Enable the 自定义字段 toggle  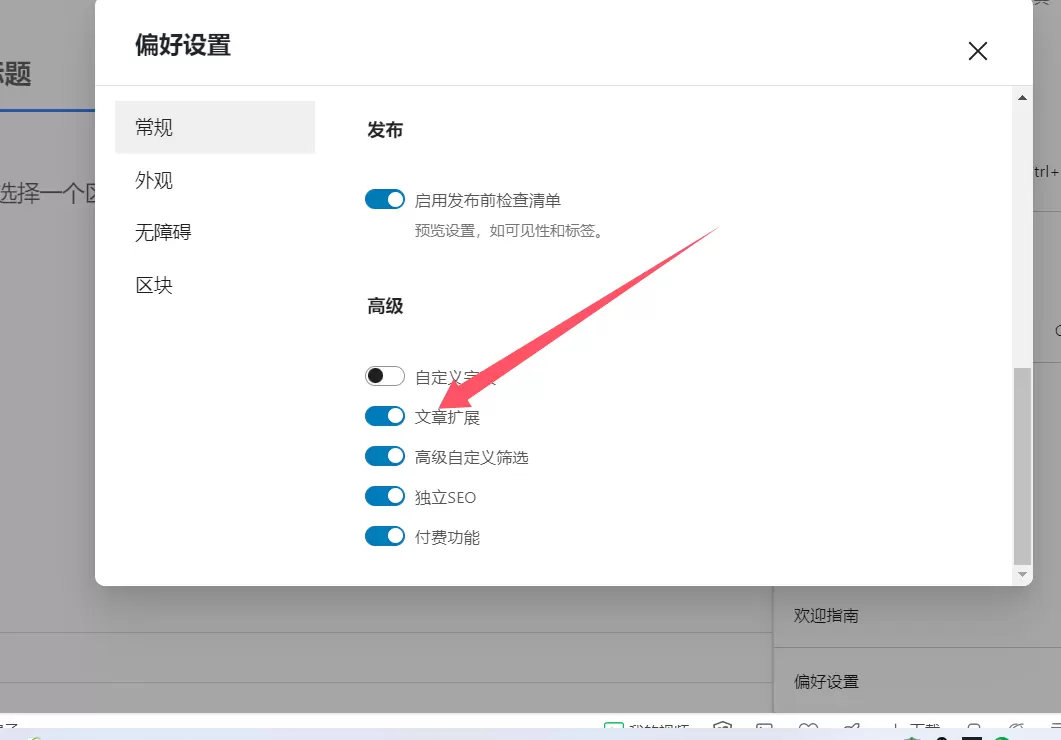(x=384, y=376)
